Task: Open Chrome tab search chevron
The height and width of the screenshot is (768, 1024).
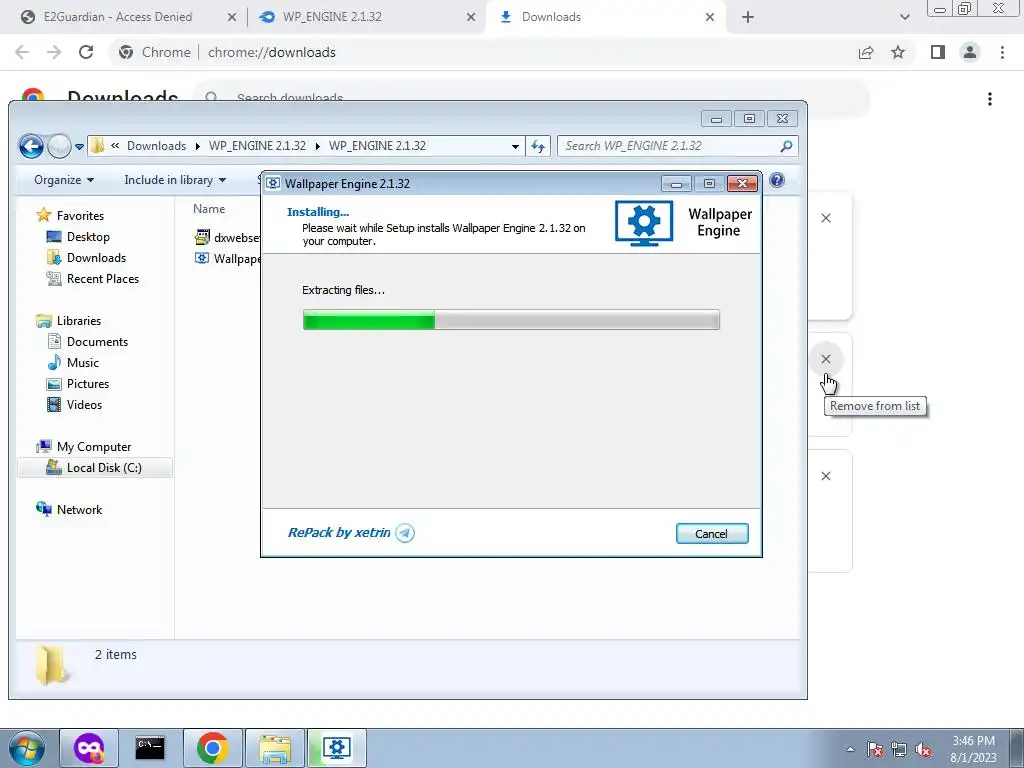Action: (904, 18)
